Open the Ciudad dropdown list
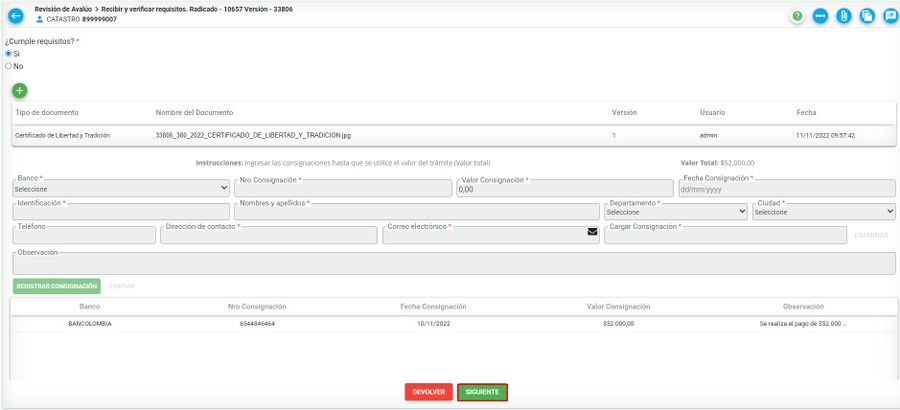Viewport: 900px width, 410px height. tap(824, 212)
